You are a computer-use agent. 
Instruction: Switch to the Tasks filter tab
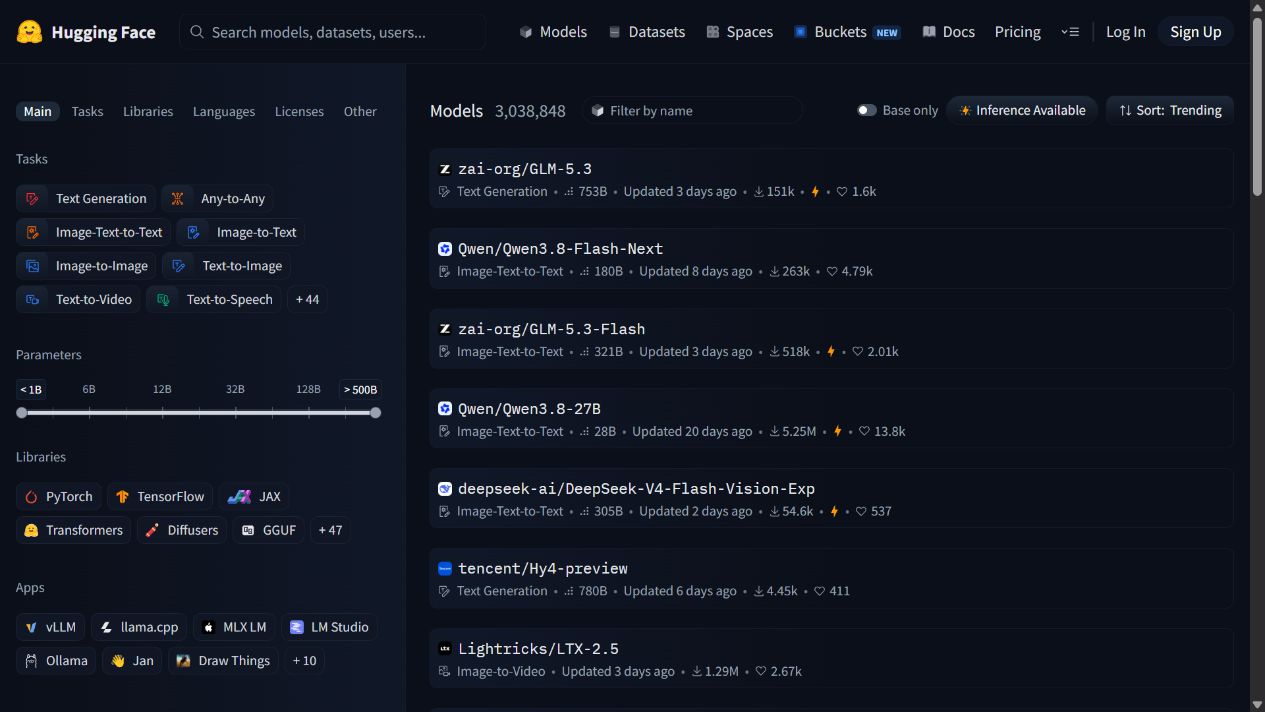coord(87,111)
